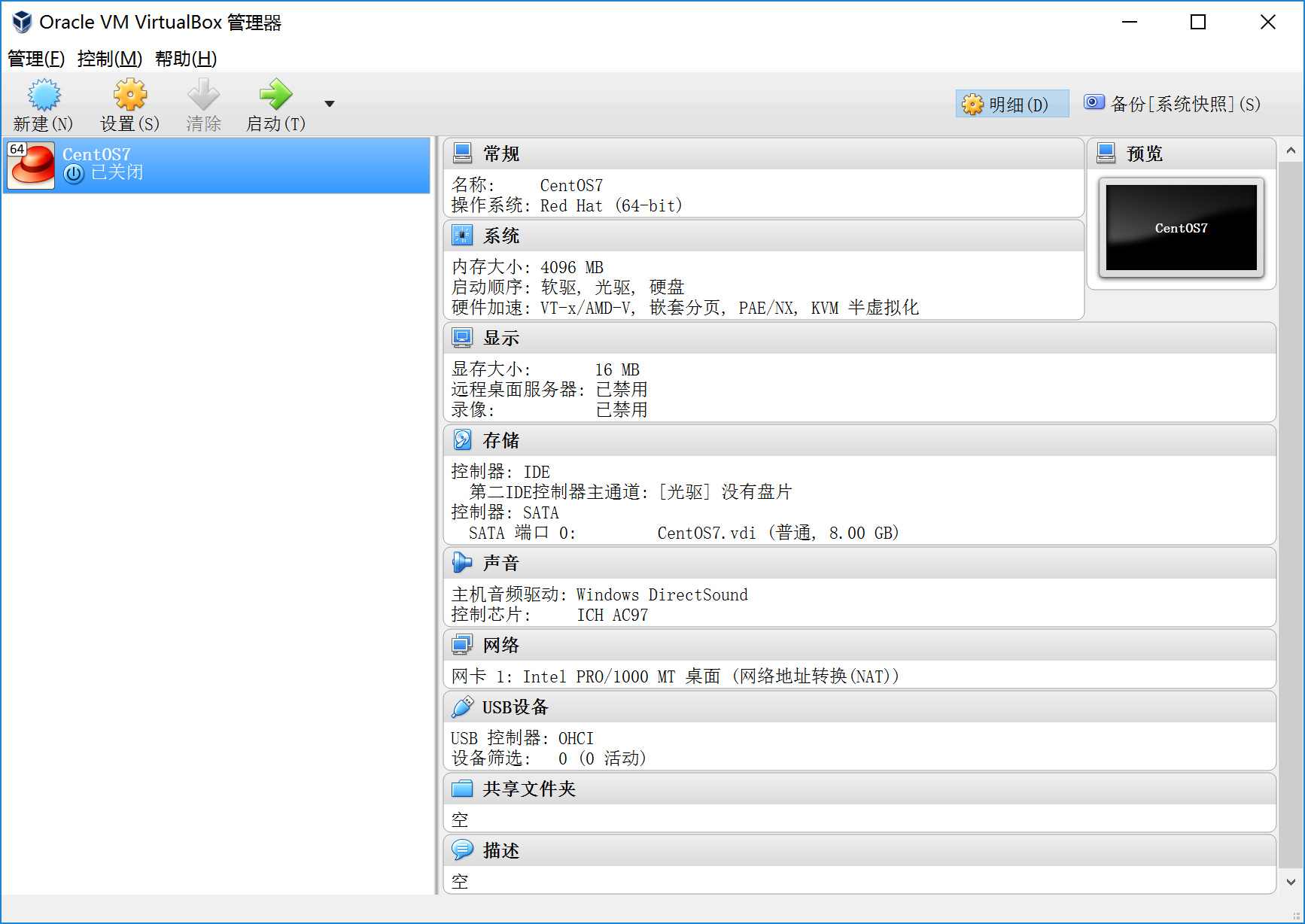This screenshot has width=1305, height=924.
Task: Open the 帮助(H) menu
Action: 186,59
